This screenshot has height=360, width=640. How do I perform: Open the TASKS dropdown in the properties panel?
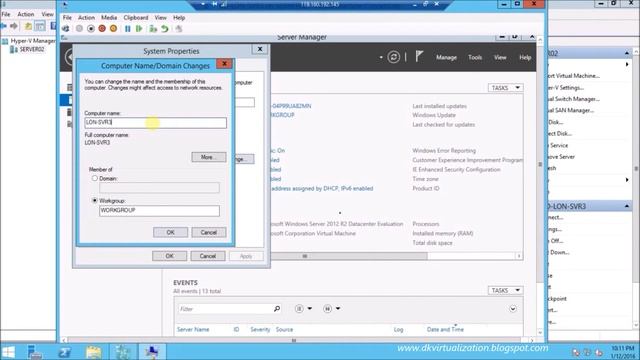tap(505, 88)
